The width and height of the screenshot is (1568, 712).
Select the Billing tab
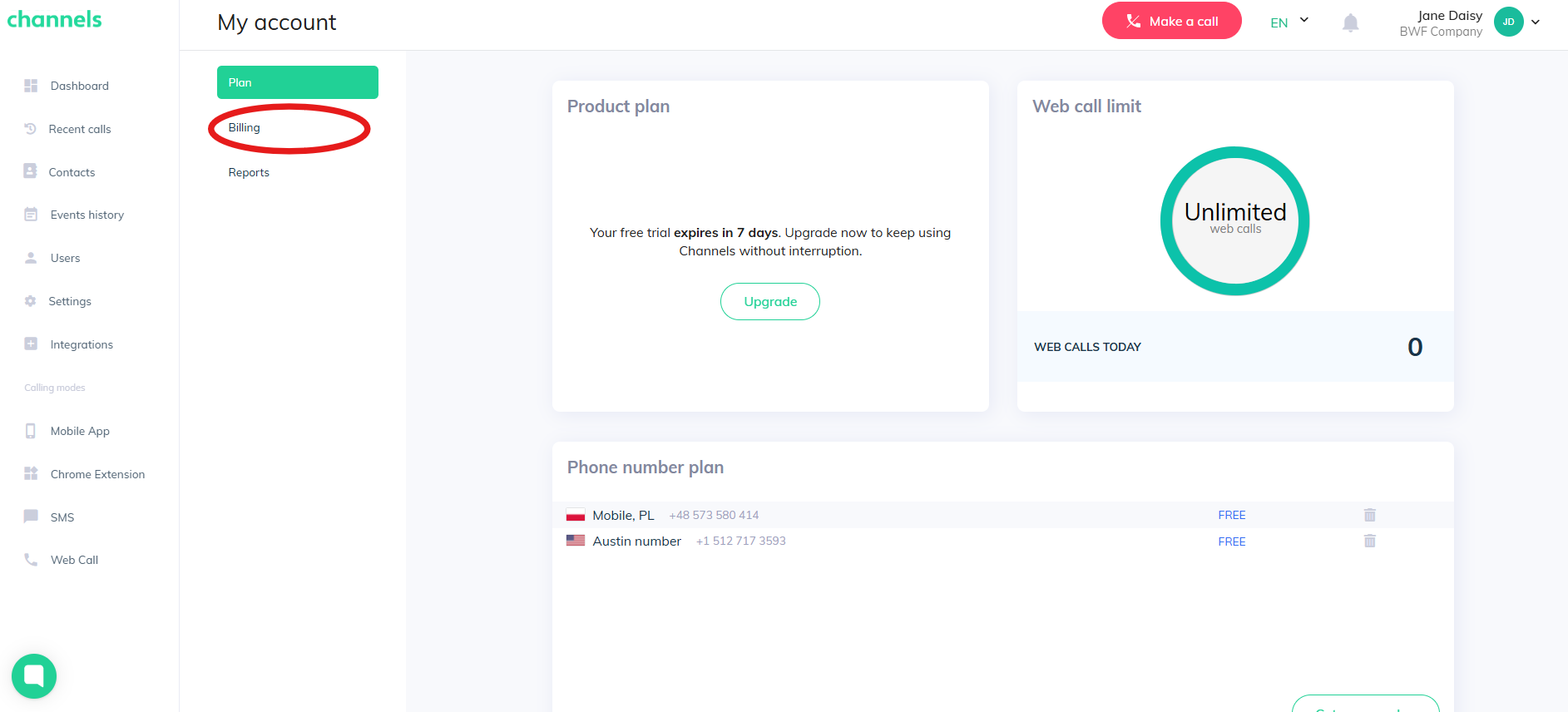point(245,128)
